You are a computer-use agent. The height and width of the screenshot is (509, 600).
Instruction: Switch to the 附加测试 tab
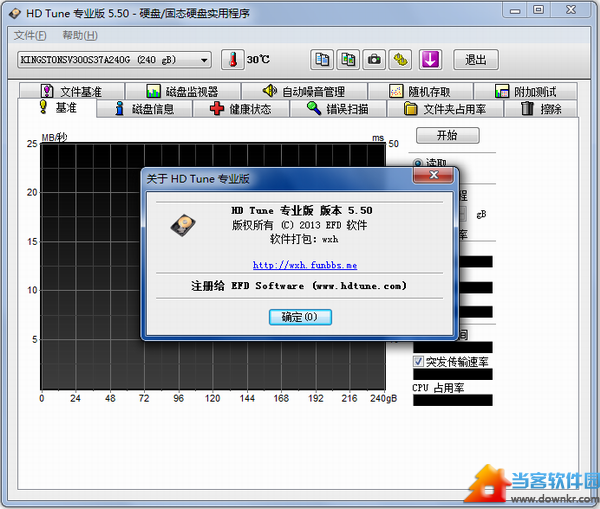(525, 91)
